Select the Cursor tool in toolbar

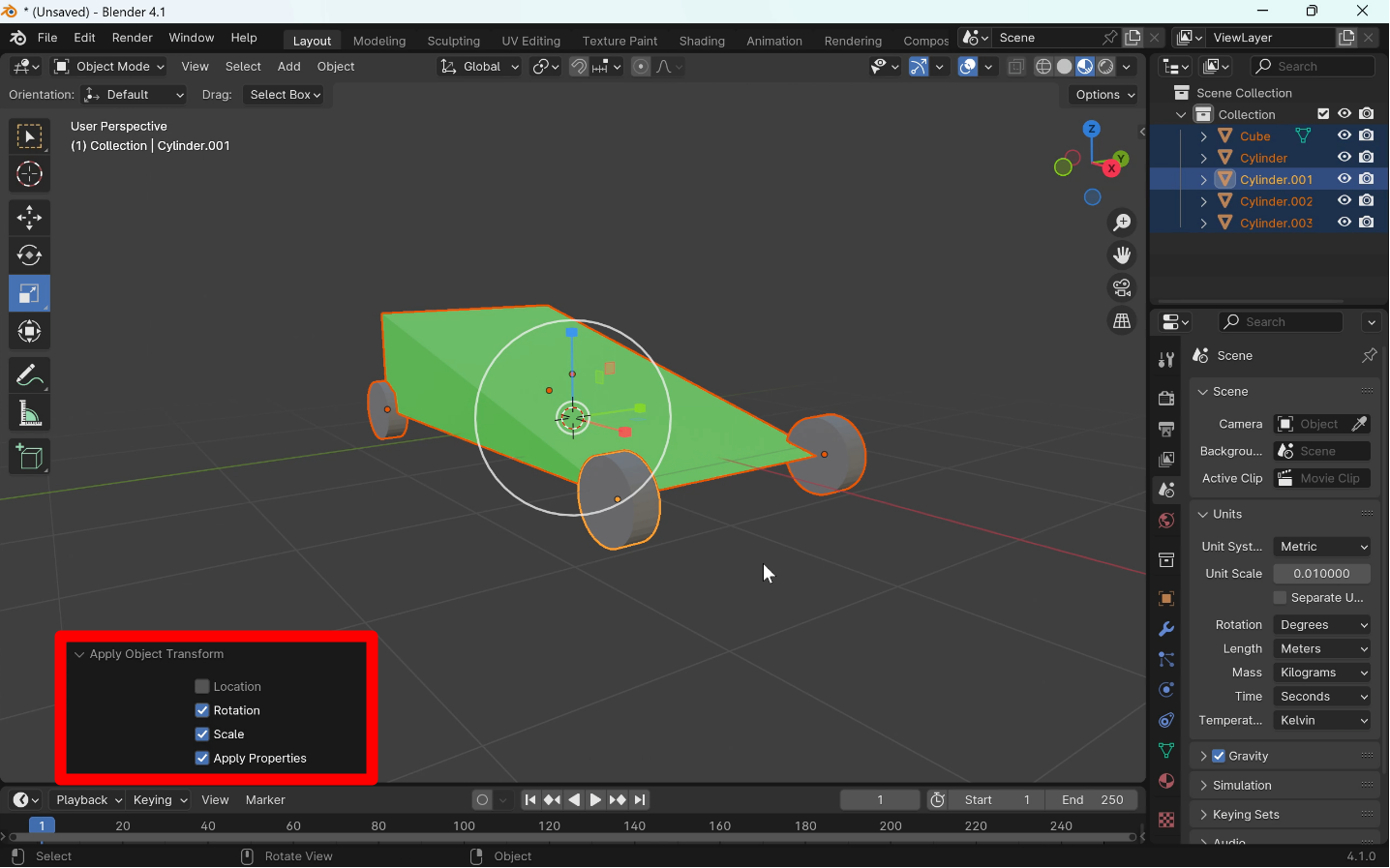[29, 174]
